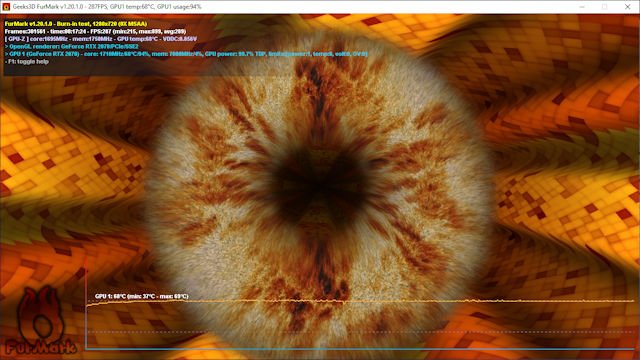640x360 pixels.
Task: Click the FurMark flame logo
Action: coord(41,321)
